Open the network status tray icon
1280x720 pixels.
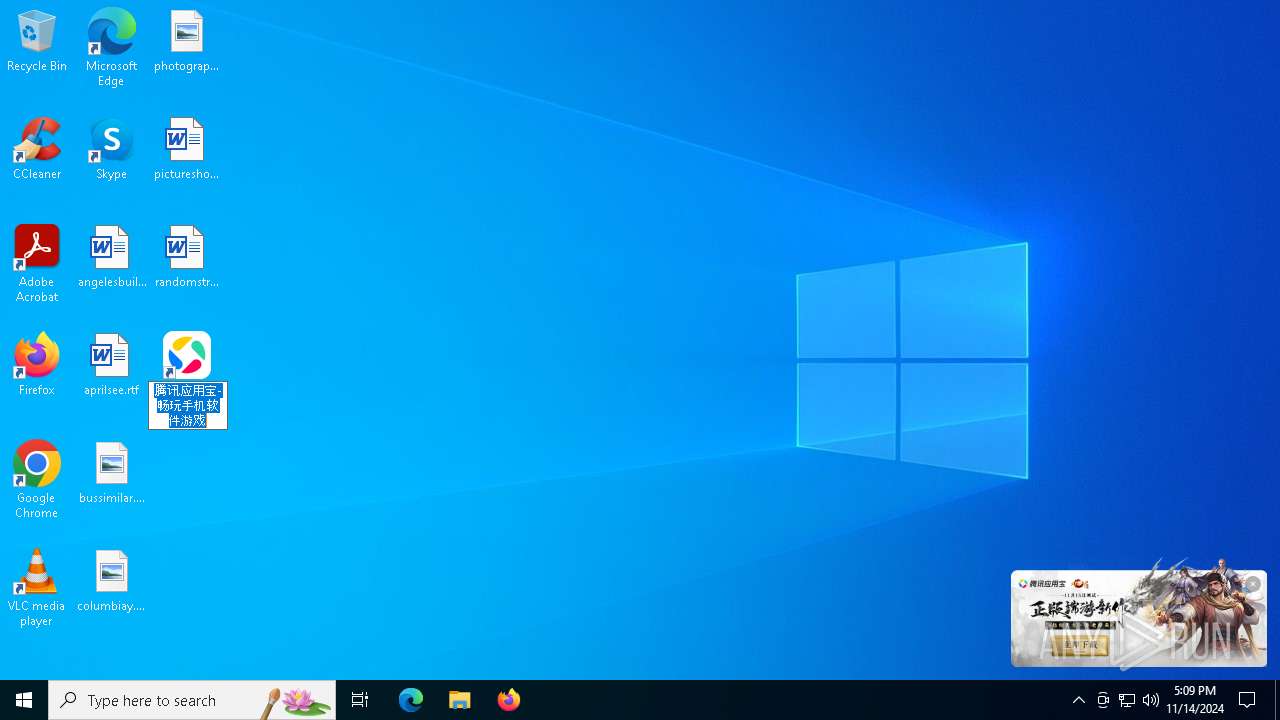point(1127,700)
